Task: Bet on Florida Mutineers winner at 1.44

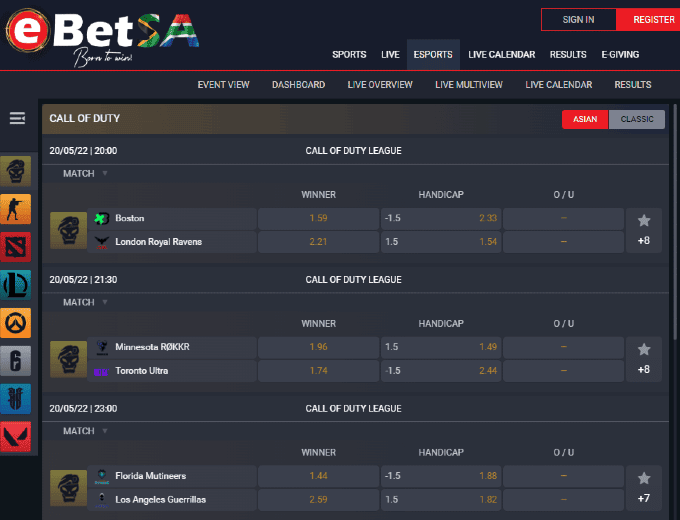Action: [318, 476]
